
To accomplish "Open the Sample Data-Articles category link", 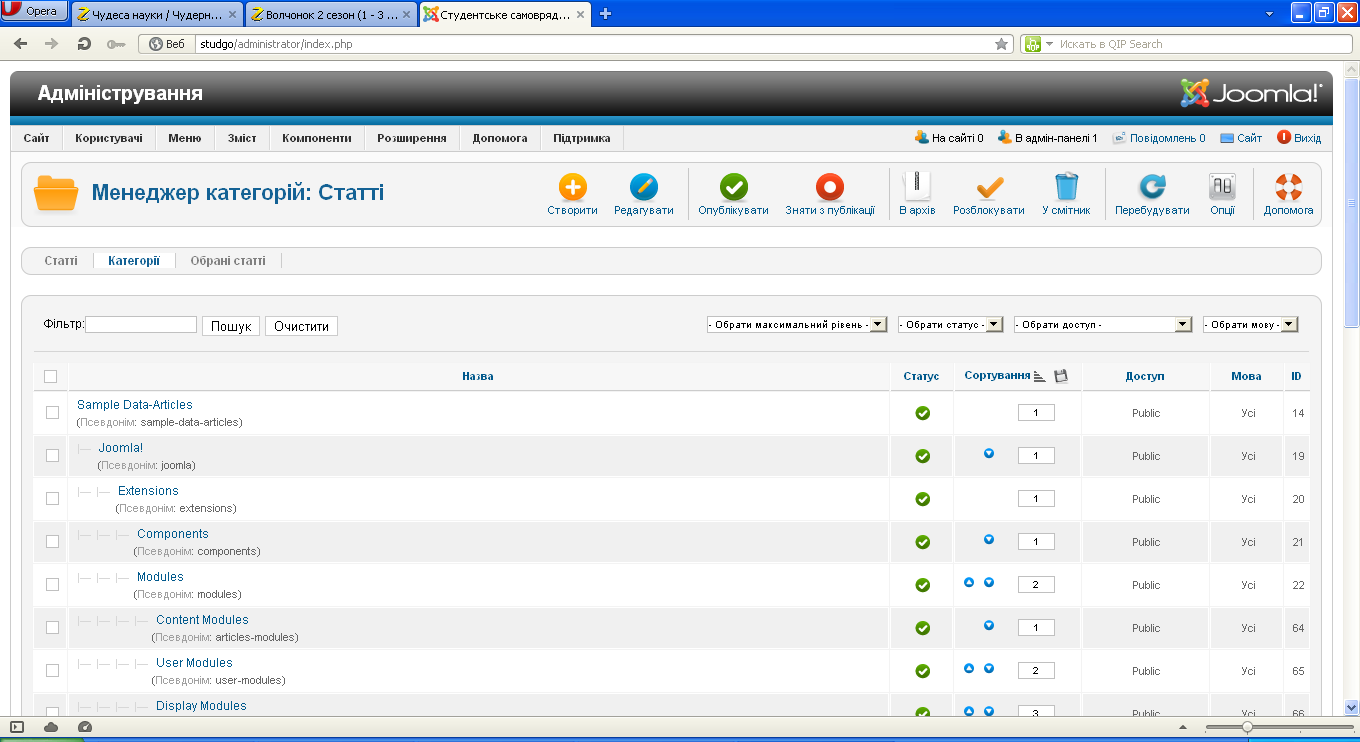I will [135, 405].
